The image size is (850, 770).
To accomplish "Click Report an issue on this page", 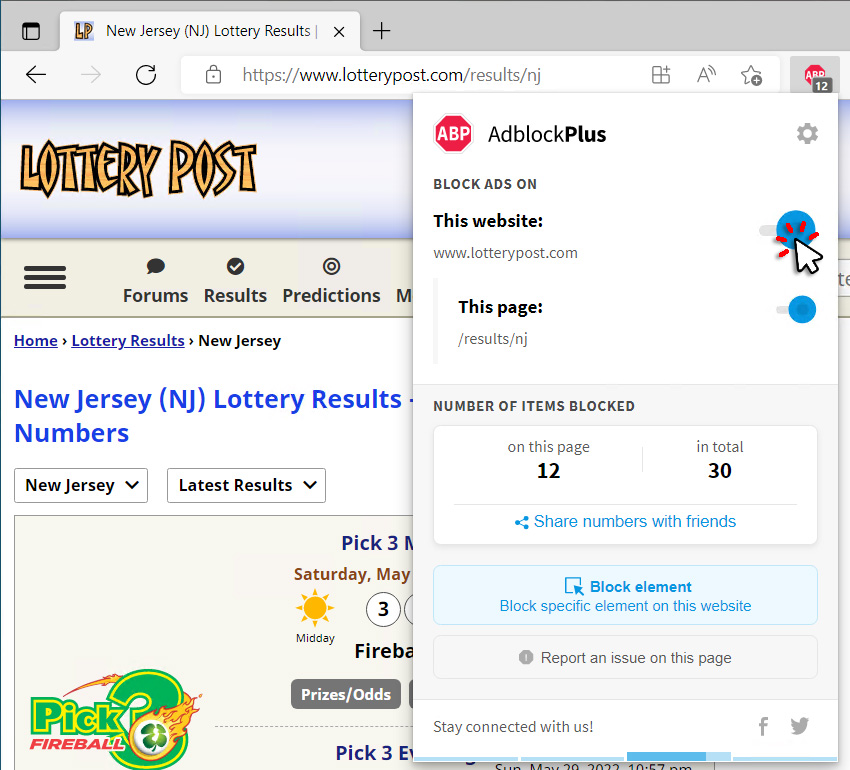I will pos(625,657).
